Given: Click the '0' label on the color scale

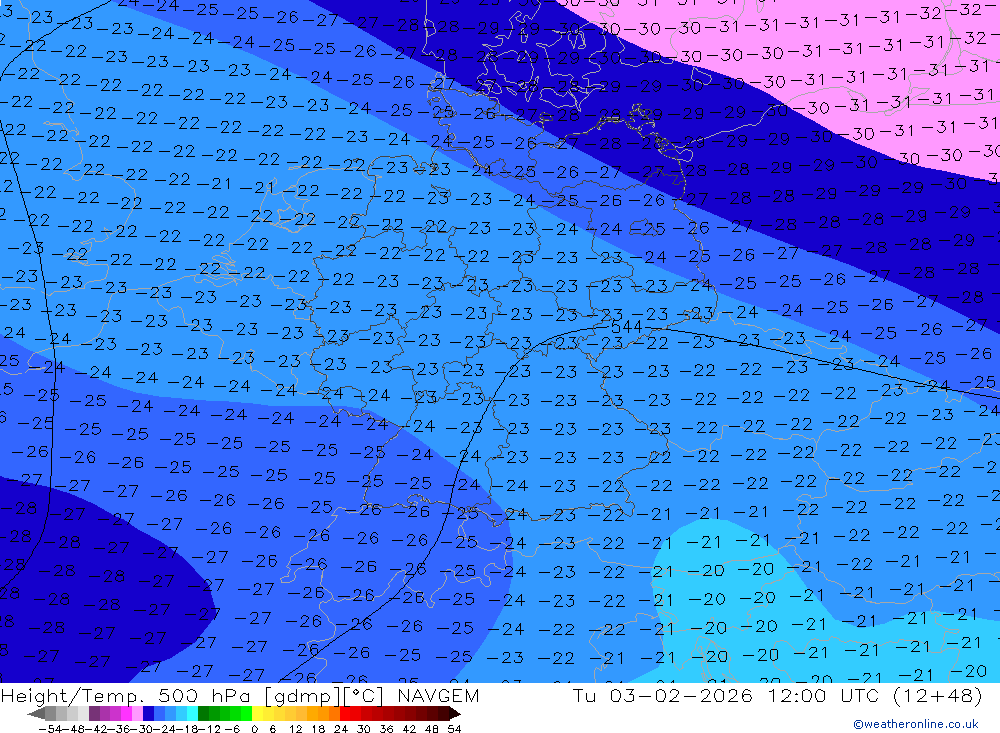Looking at the screenshot, I should point(254,729).
